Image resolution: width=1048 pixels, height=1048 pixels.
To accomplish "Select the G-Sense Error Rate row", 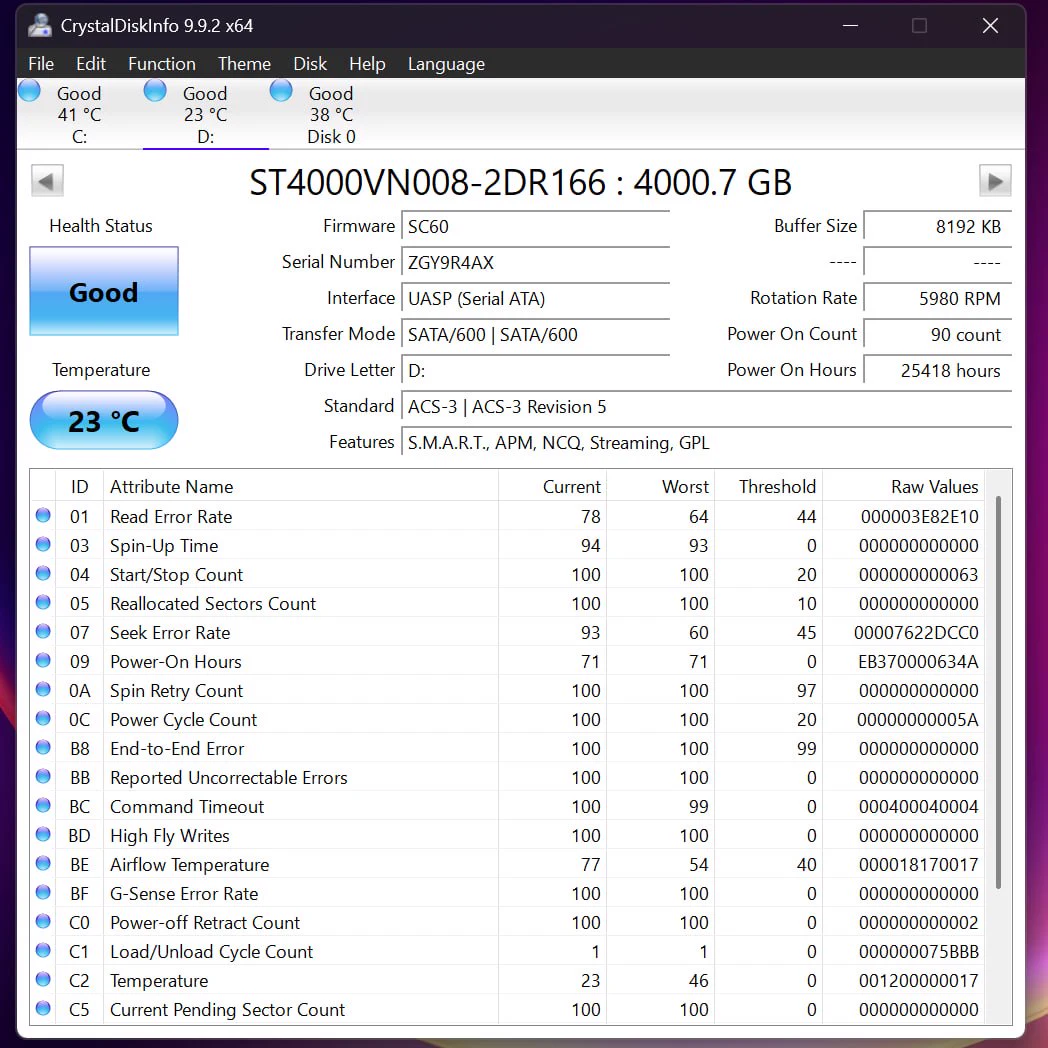I will [x=508, y=894].
